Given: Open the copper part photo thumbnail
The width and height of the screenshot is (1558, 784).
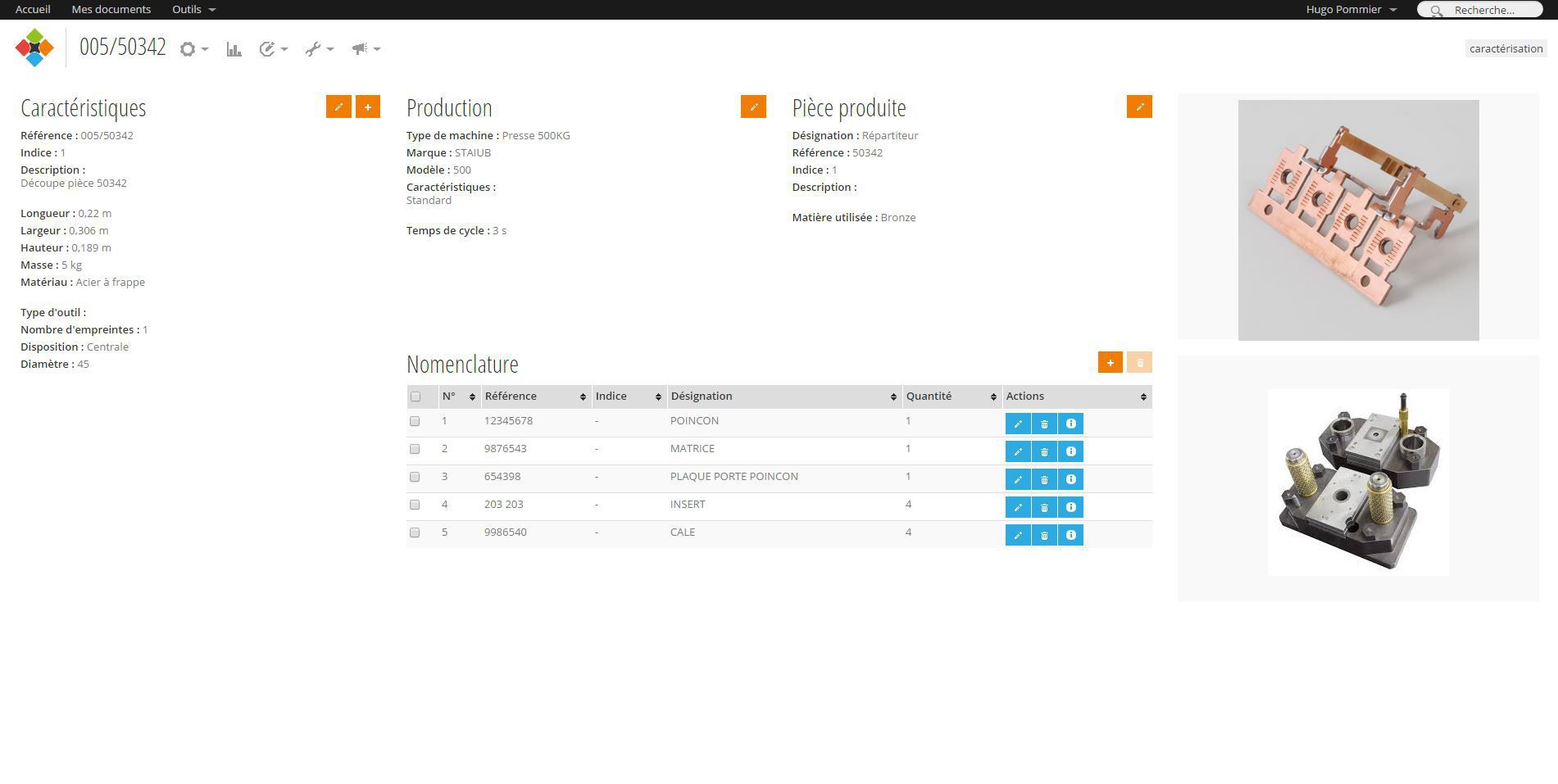Looking at the screenshot, I should [x=1359, y=220].
